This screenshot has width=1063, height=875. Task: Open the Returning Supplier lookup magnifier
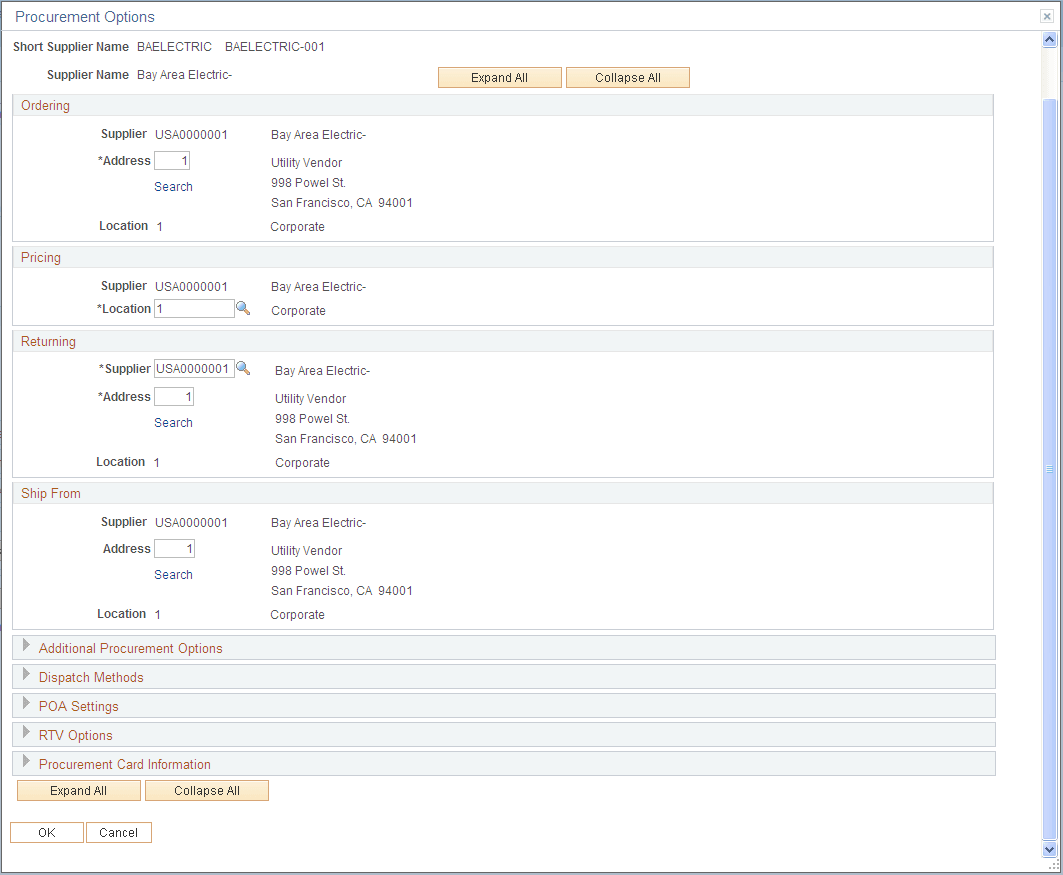coord(243,368)
